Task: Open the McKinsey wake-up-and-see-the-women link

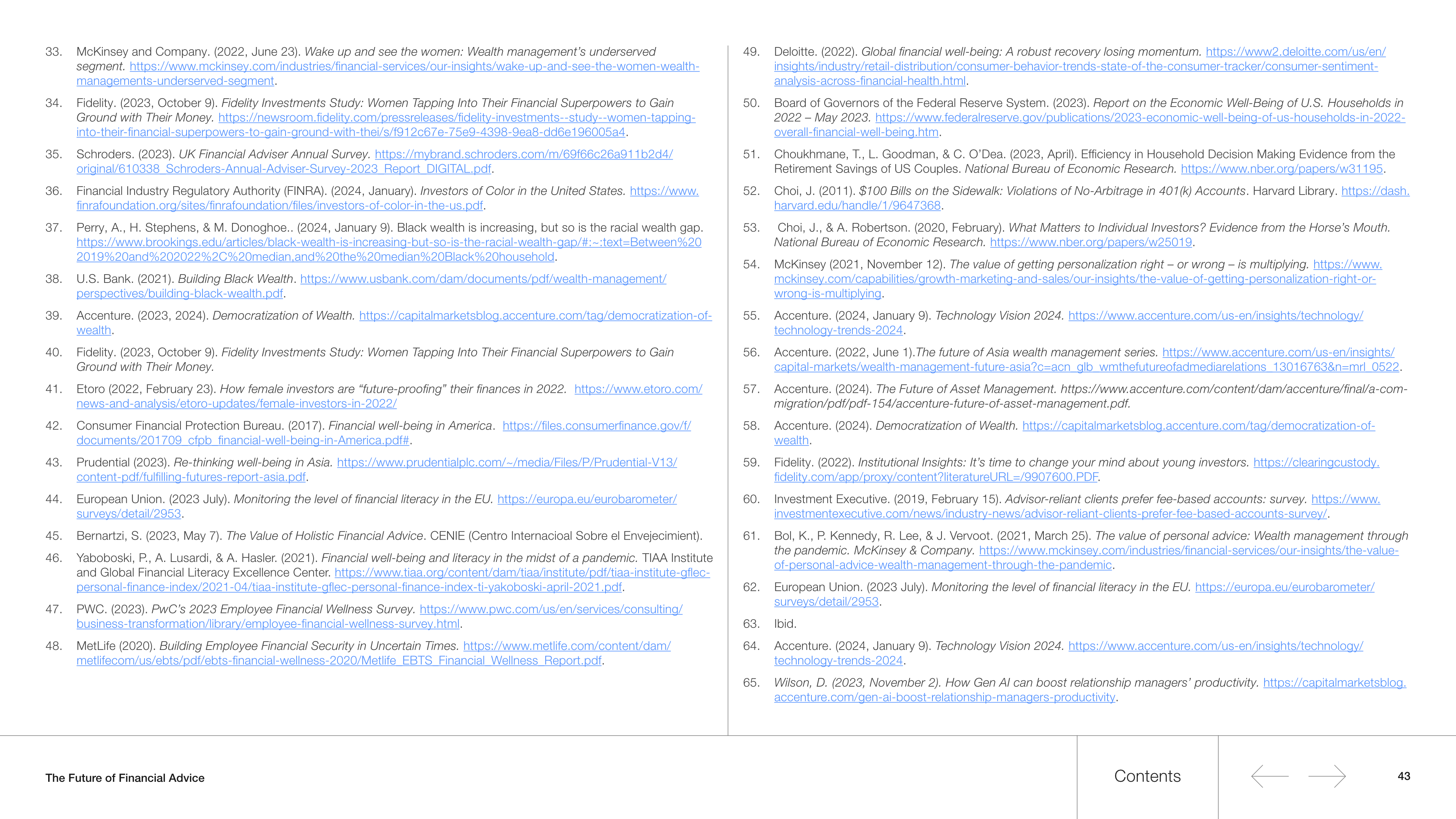Action: pos(414,67)
